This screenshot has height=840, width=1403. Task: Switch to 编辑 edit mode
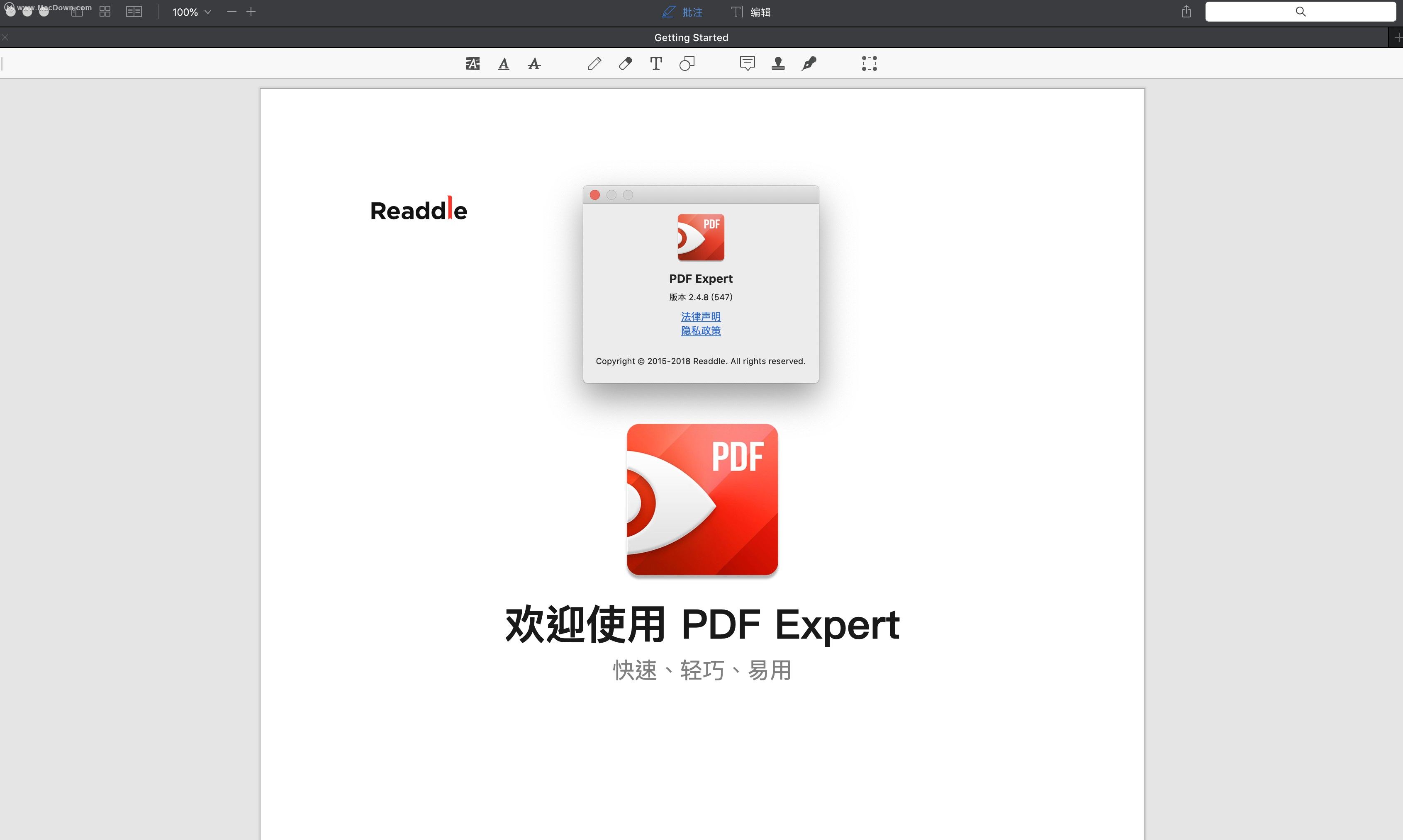tap(751, 12)
